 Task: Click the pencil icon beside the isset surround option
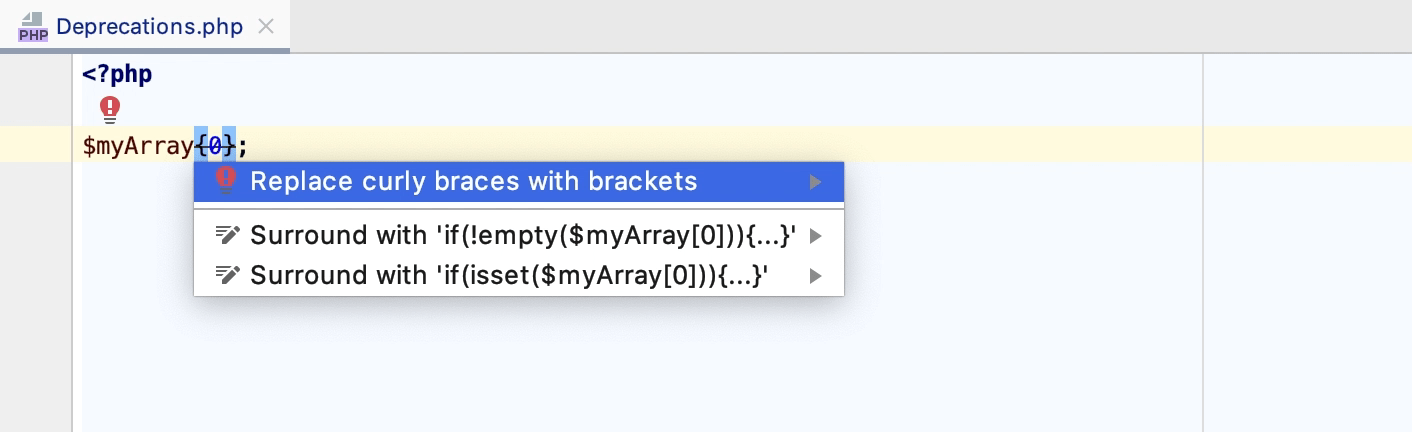[228, 275]
